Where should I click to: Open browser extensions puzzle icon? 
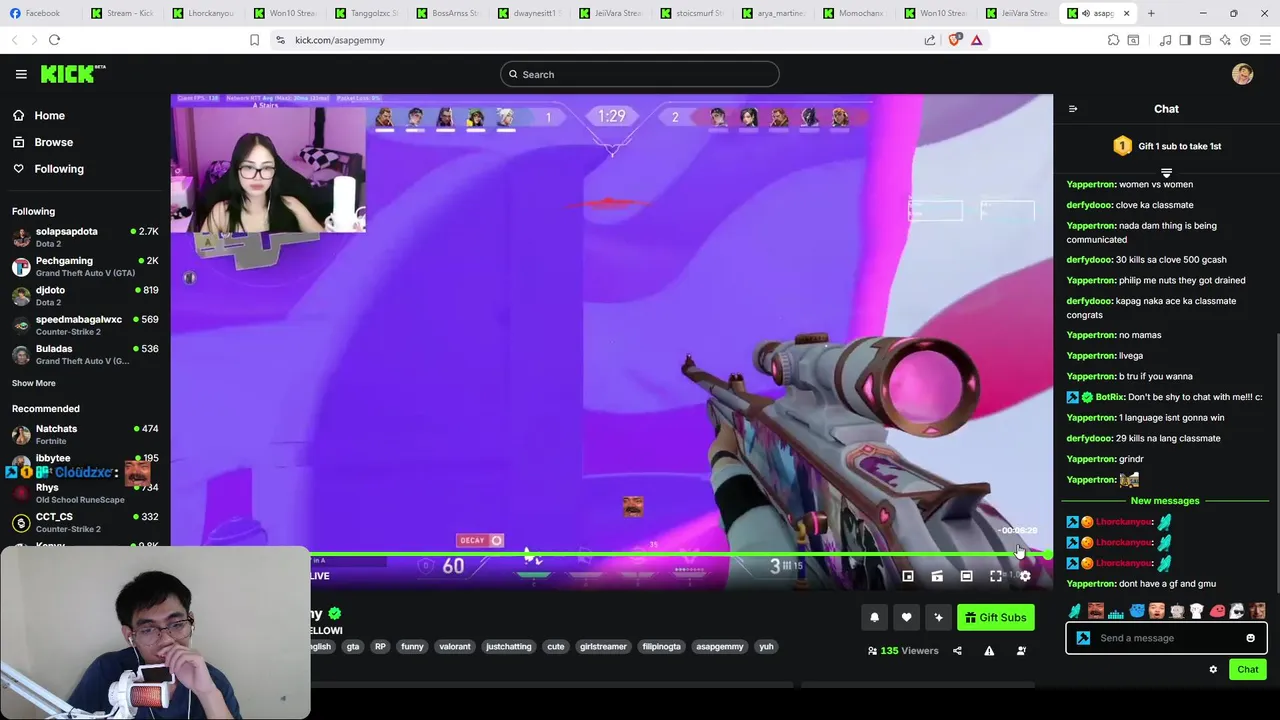pyautogui.click(x=1113, y=40)
